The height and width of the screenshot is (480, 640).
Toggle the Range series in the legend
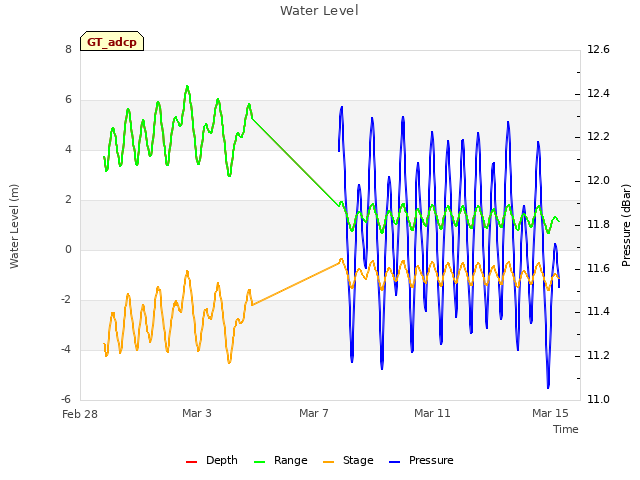(x=280, y=460)
